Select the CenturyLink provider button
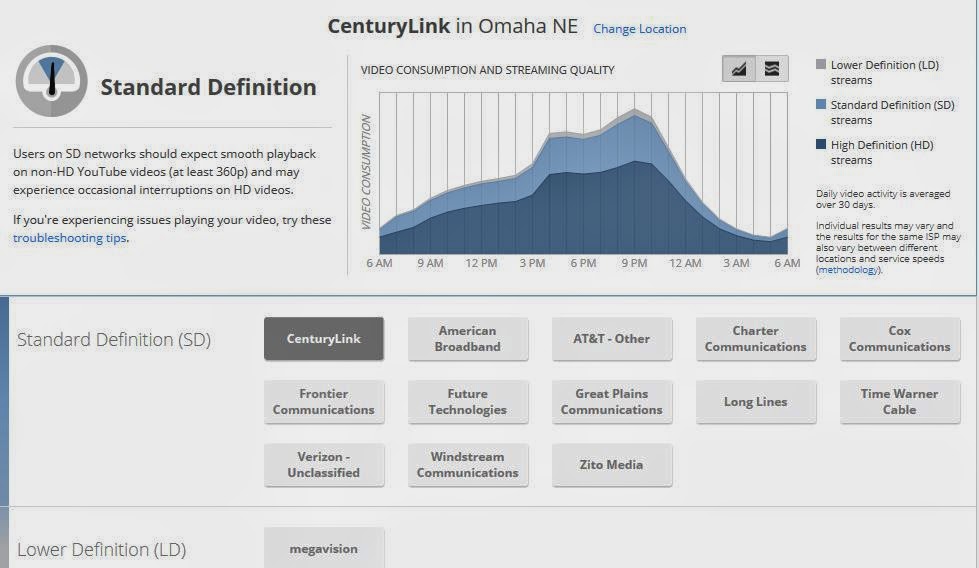 coord(323,338)
